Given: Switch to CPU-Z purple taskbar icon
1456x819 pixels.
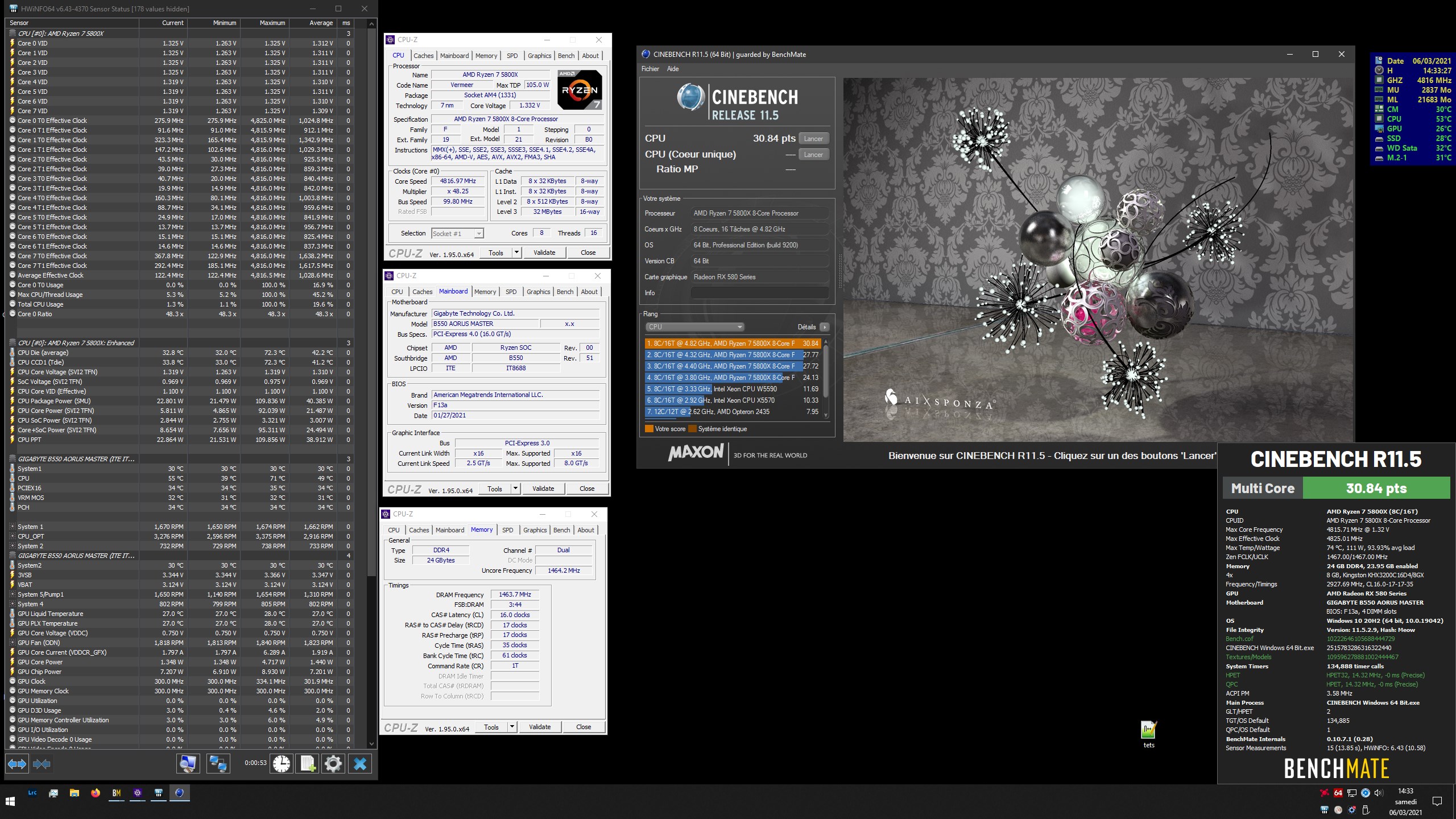Looking at the screenshot, I should 138,793.
